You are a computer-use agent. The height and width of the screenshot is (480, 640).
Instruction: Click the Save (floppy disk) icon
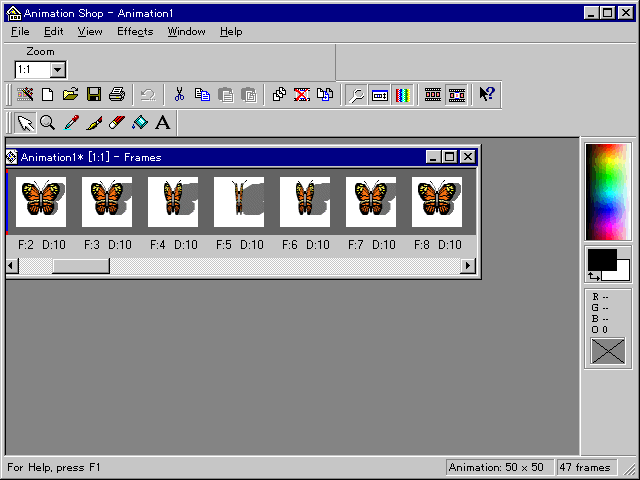click(x=94, y=95)
